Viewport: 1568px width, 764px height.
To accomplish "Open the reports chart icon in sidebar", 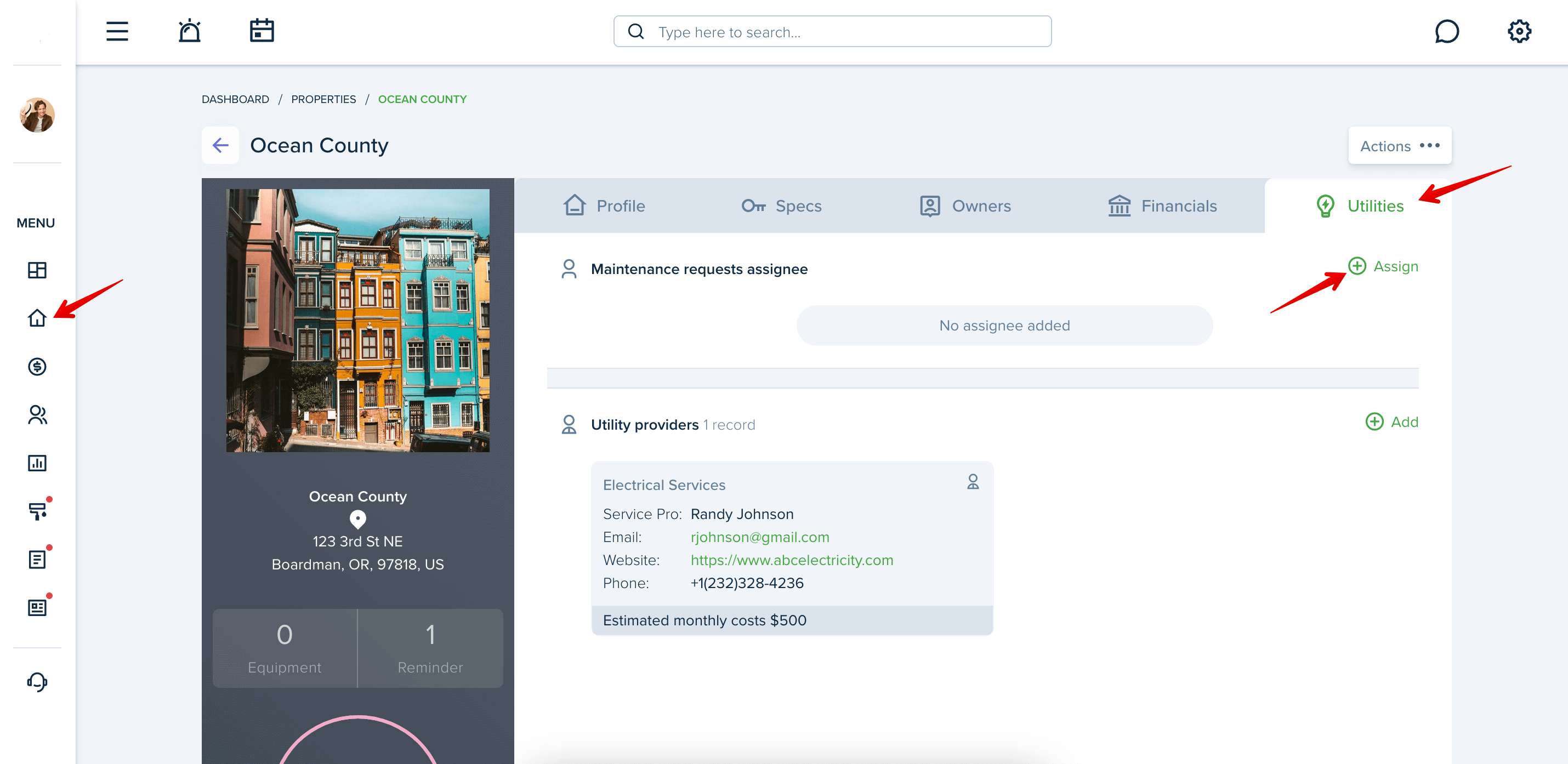I will (x=37, y=463).
